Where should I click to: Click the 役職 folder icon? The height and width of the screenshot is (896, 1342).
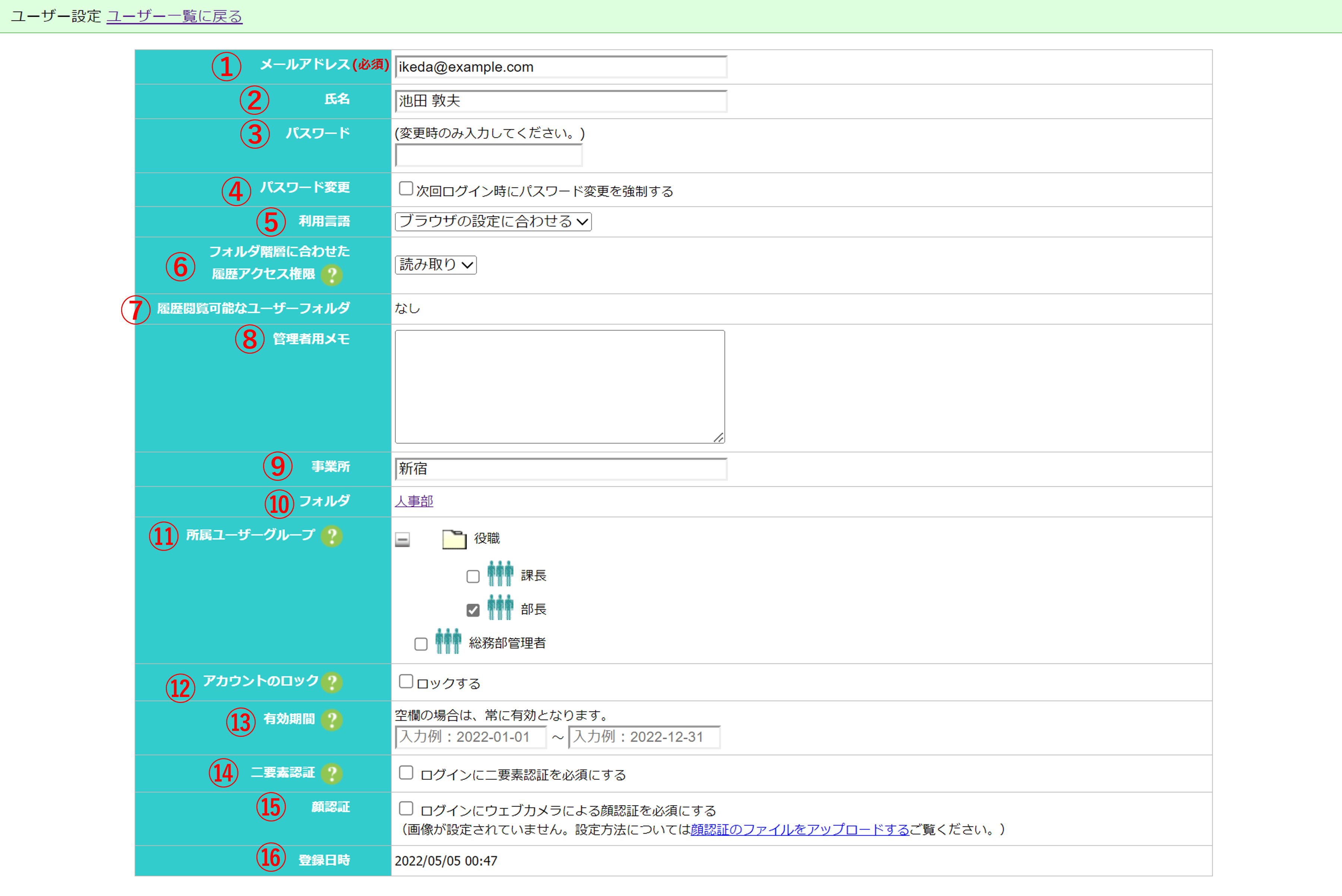coord(454,539)
